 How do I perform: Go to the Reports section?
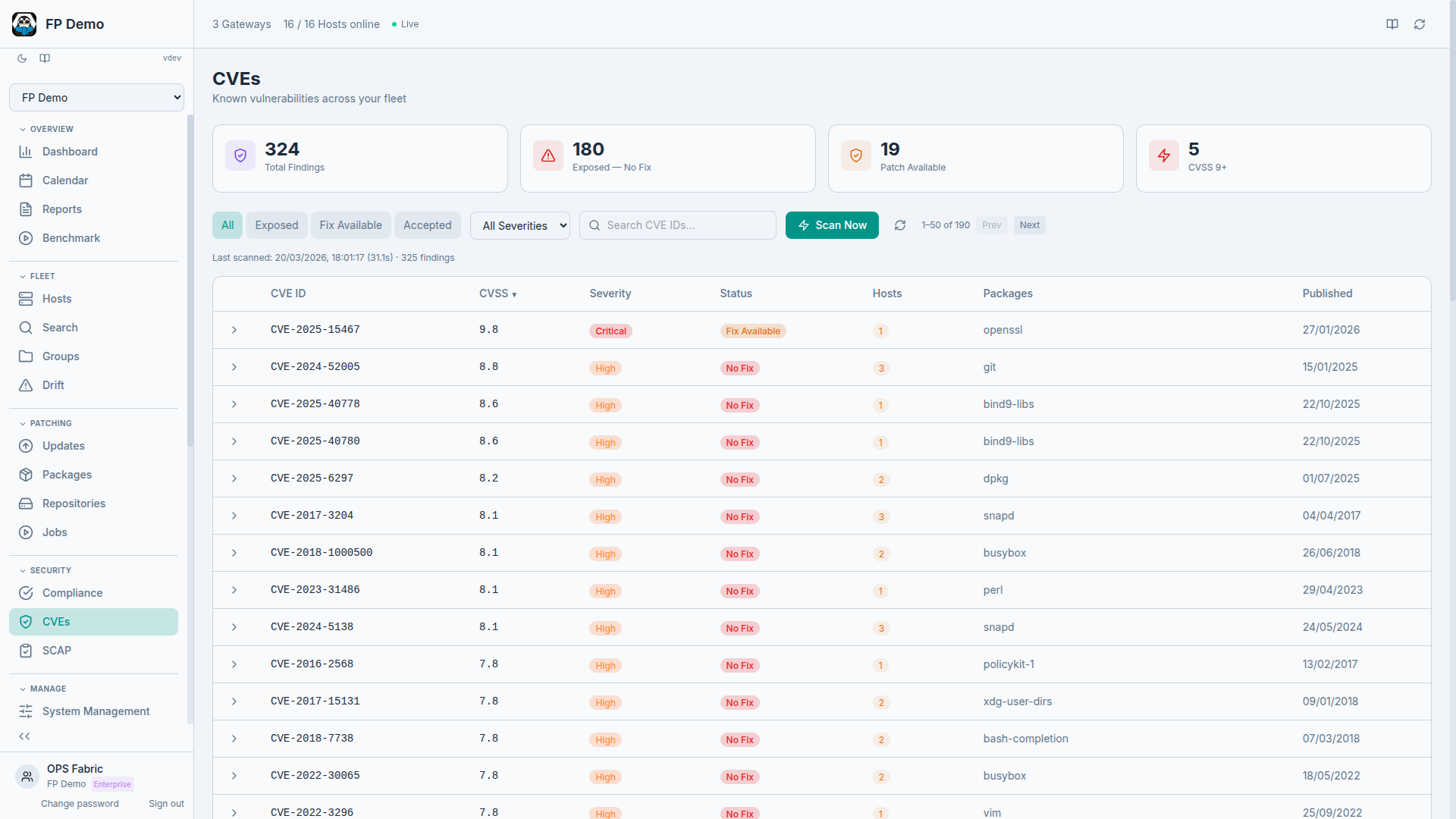click(62, 209)
